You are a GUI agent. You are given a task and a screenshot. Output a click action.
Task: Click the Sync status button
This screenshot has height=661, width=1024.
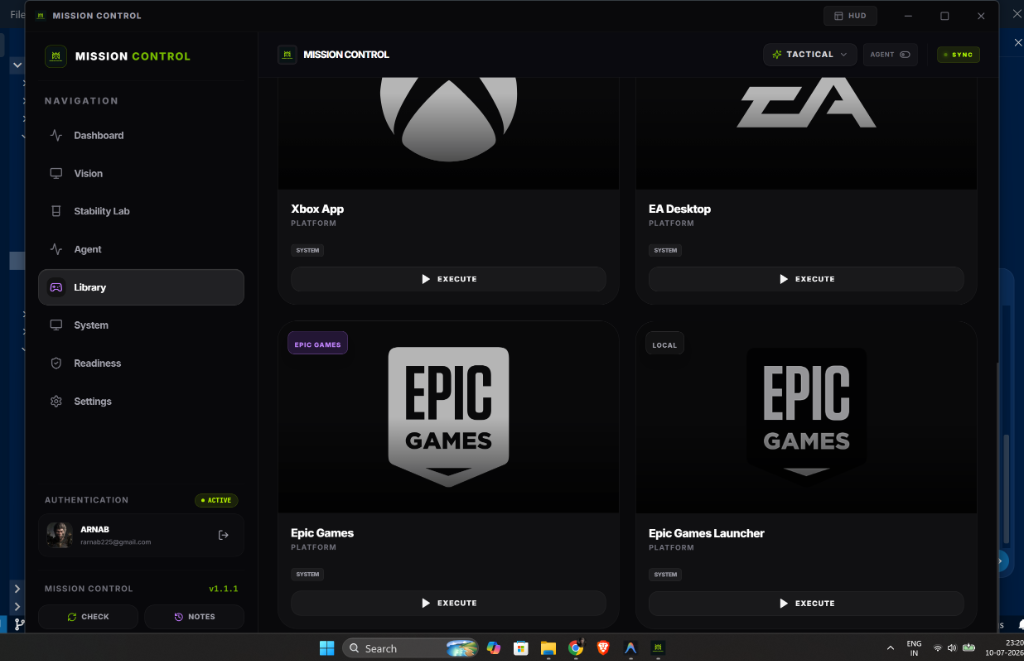(x=958, y=55)
